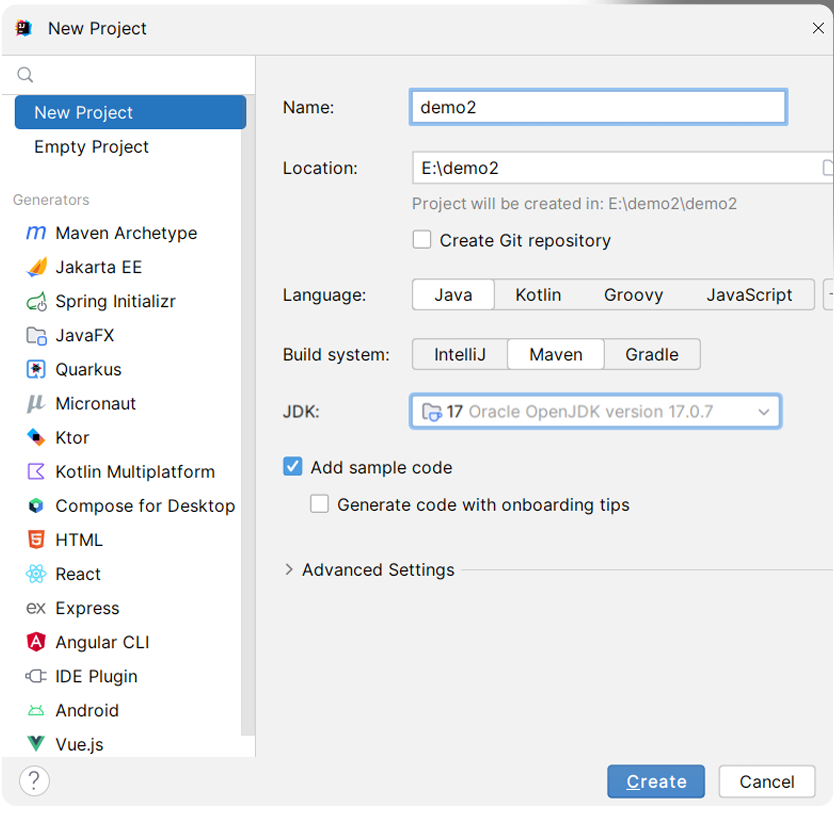Screen dimensions: 834x814
Task: Select the IDE Plugin generator label
Action: [x=96, y=677]
